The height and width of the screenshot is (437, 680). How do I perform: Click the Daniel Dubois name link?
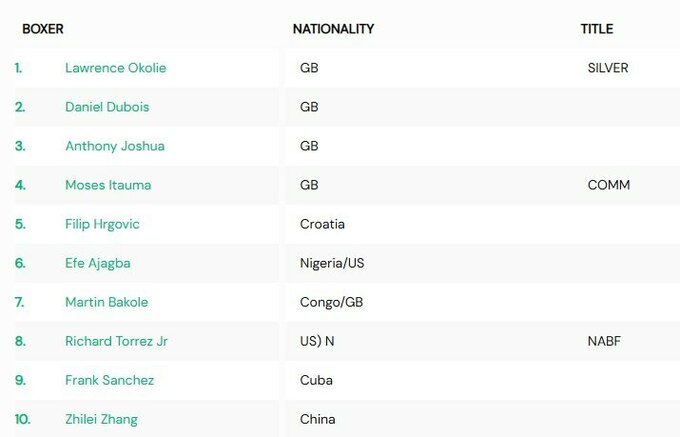[x=107, y=107]
